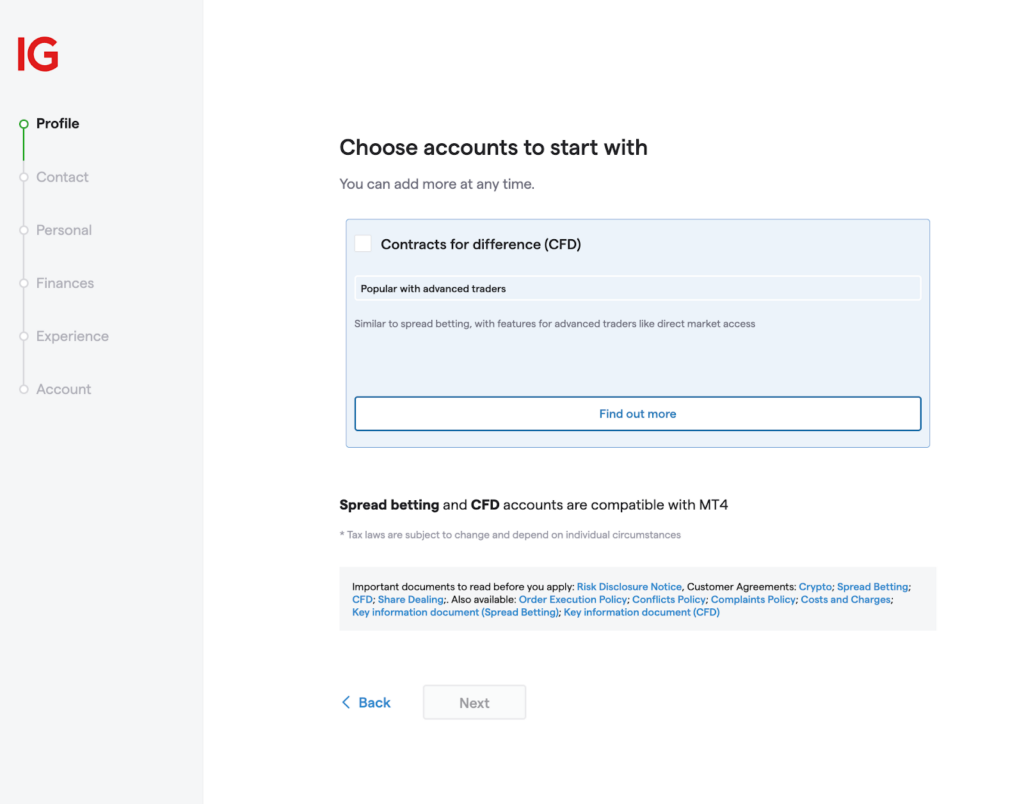Open Key information document (Spread Betting)

(x=455, y=613)
